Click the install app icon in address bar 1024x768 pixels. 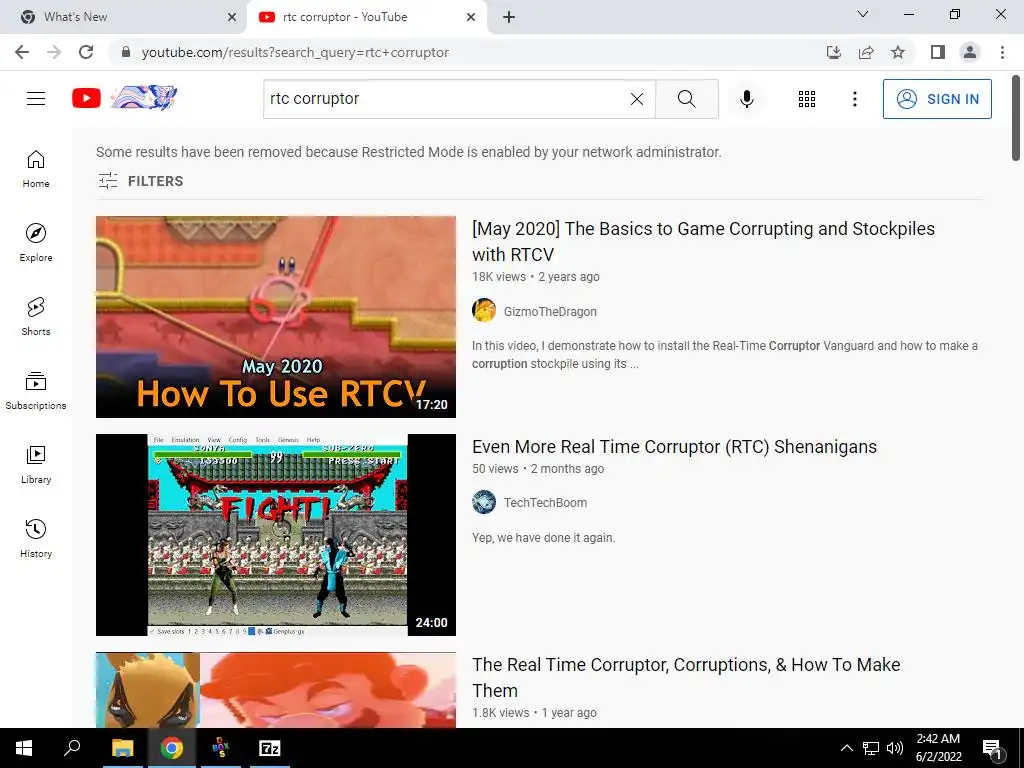point(834,52)
